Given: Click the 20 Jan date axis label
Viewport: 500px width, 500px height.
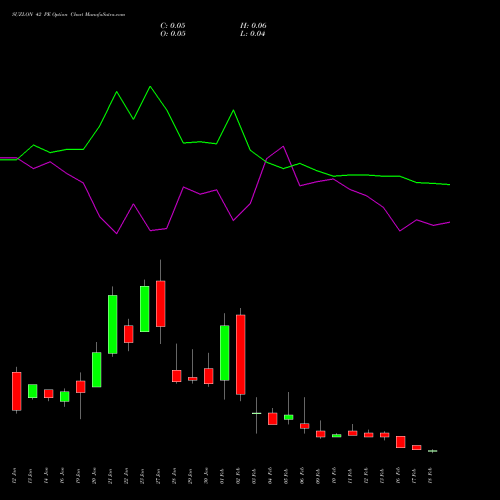Looking at the screenshot, I should click(94, 476).
